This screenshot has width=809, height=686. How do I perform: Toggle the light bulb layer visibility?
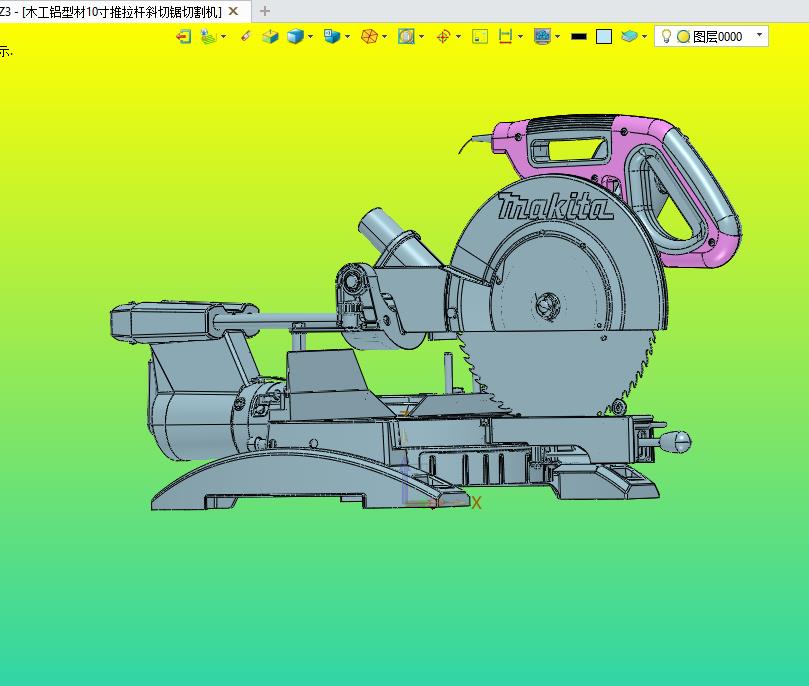point(666,36)
